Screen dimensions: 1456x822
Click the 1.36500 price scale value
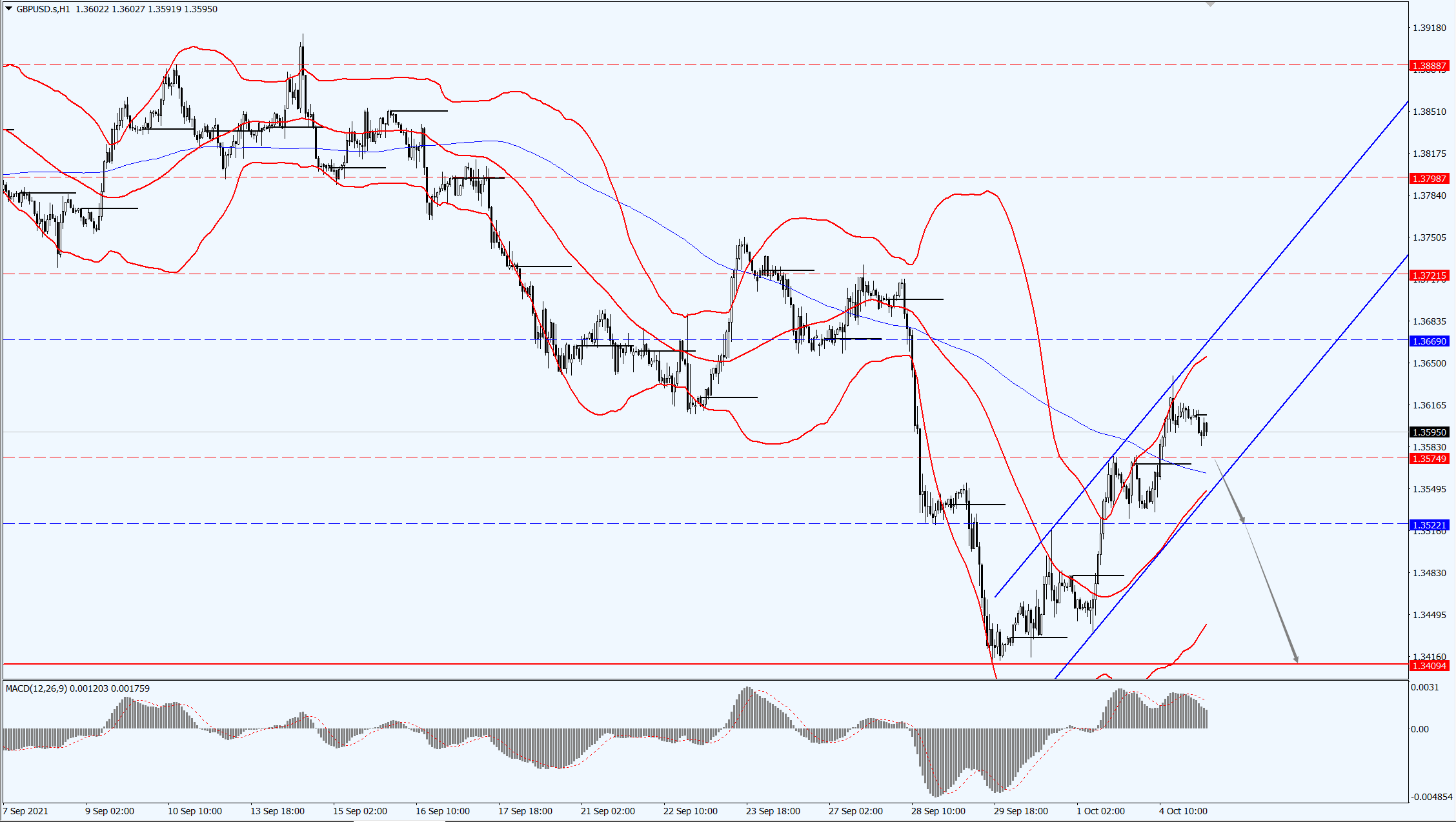[1430, 363]
